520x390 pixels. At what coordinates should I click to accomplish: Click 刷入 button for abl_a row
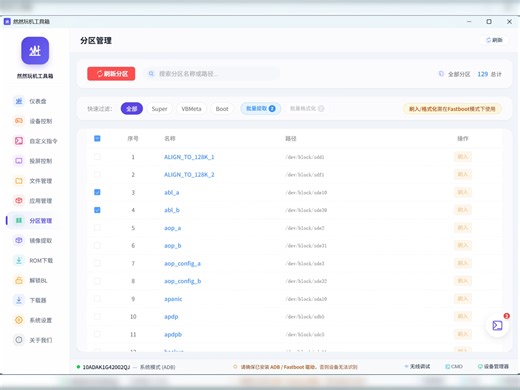[463, 192]
